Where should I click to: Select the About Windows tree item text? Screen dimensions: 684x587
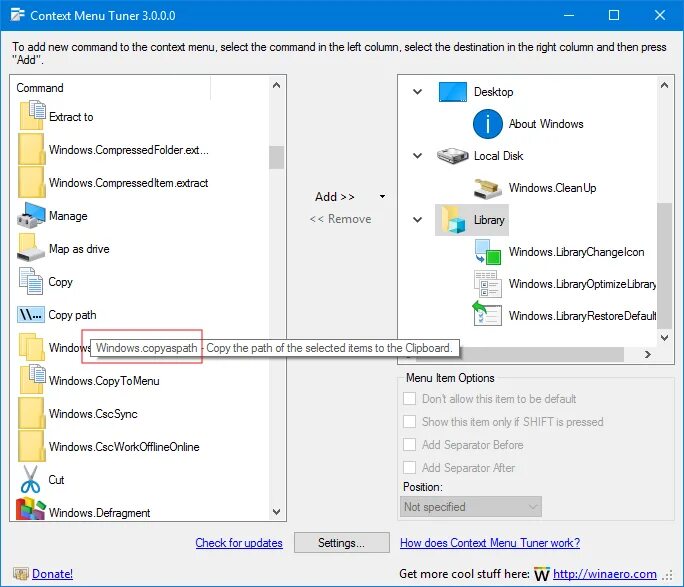tap(546, 124)
